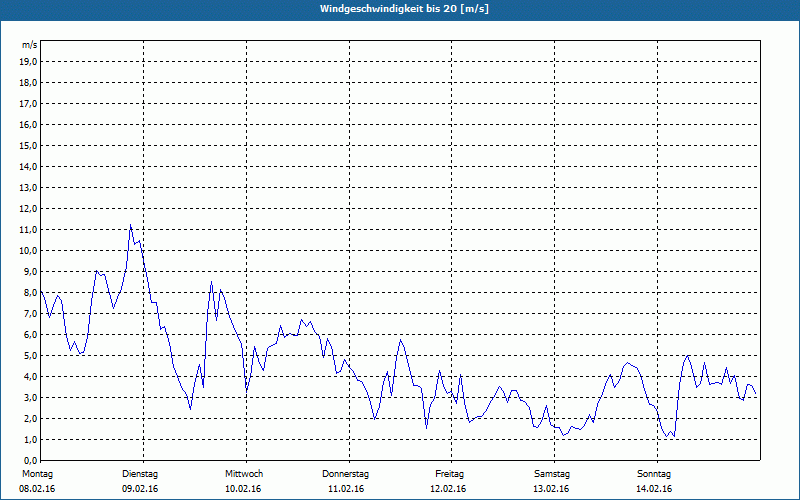Click the 'Montag' day label
800x500 pixels.
click(x=37, y=474)
